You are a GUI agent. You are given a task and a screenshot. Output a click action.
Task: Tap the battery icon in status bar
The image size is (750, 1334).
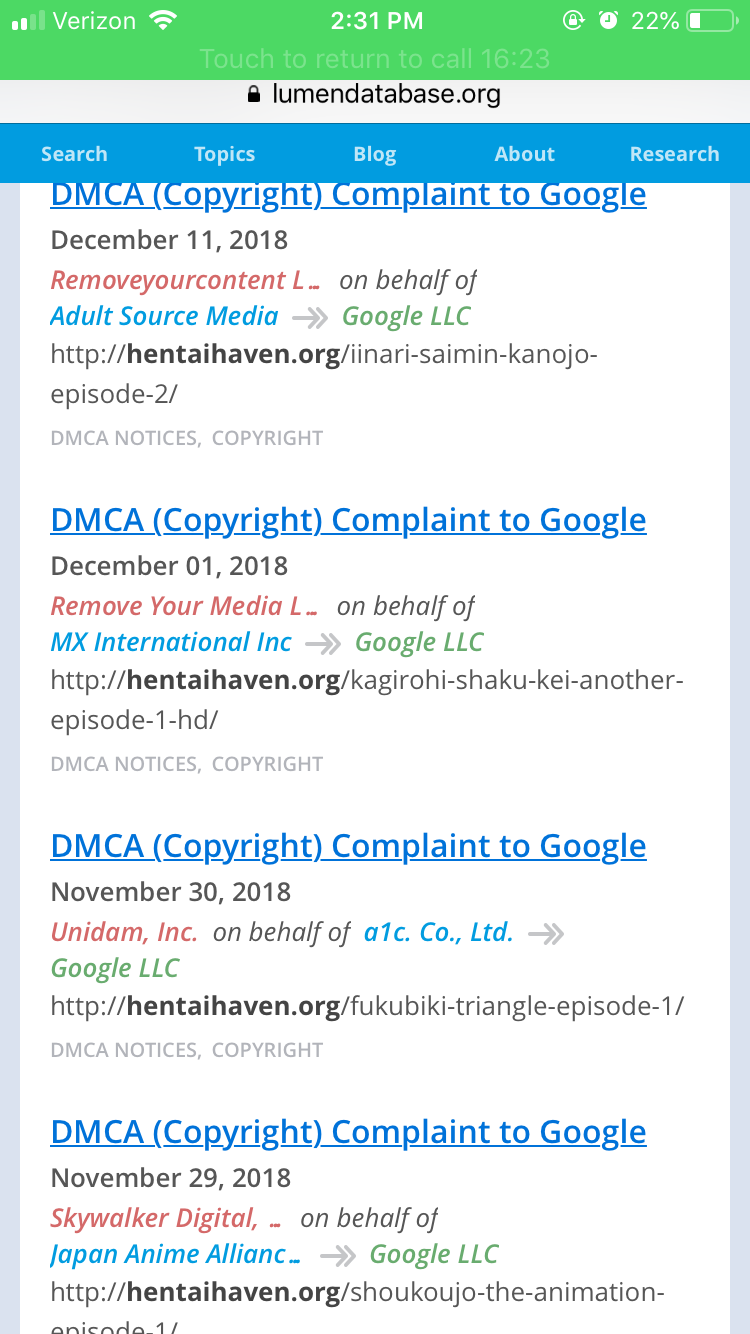[710, 21]
